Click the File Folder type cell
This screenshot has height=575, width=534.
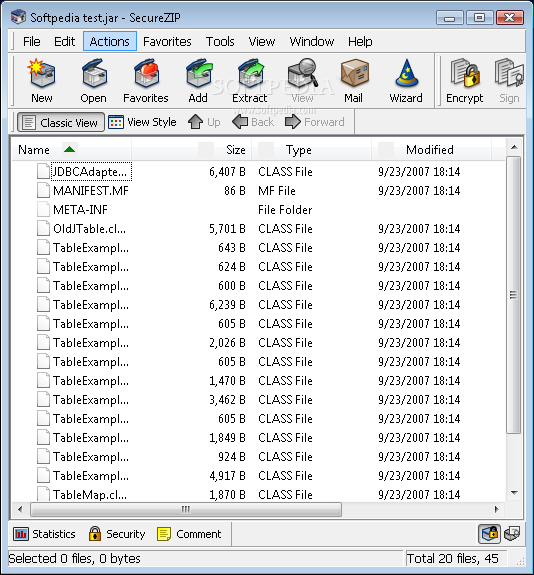click(x=285, y=210)
